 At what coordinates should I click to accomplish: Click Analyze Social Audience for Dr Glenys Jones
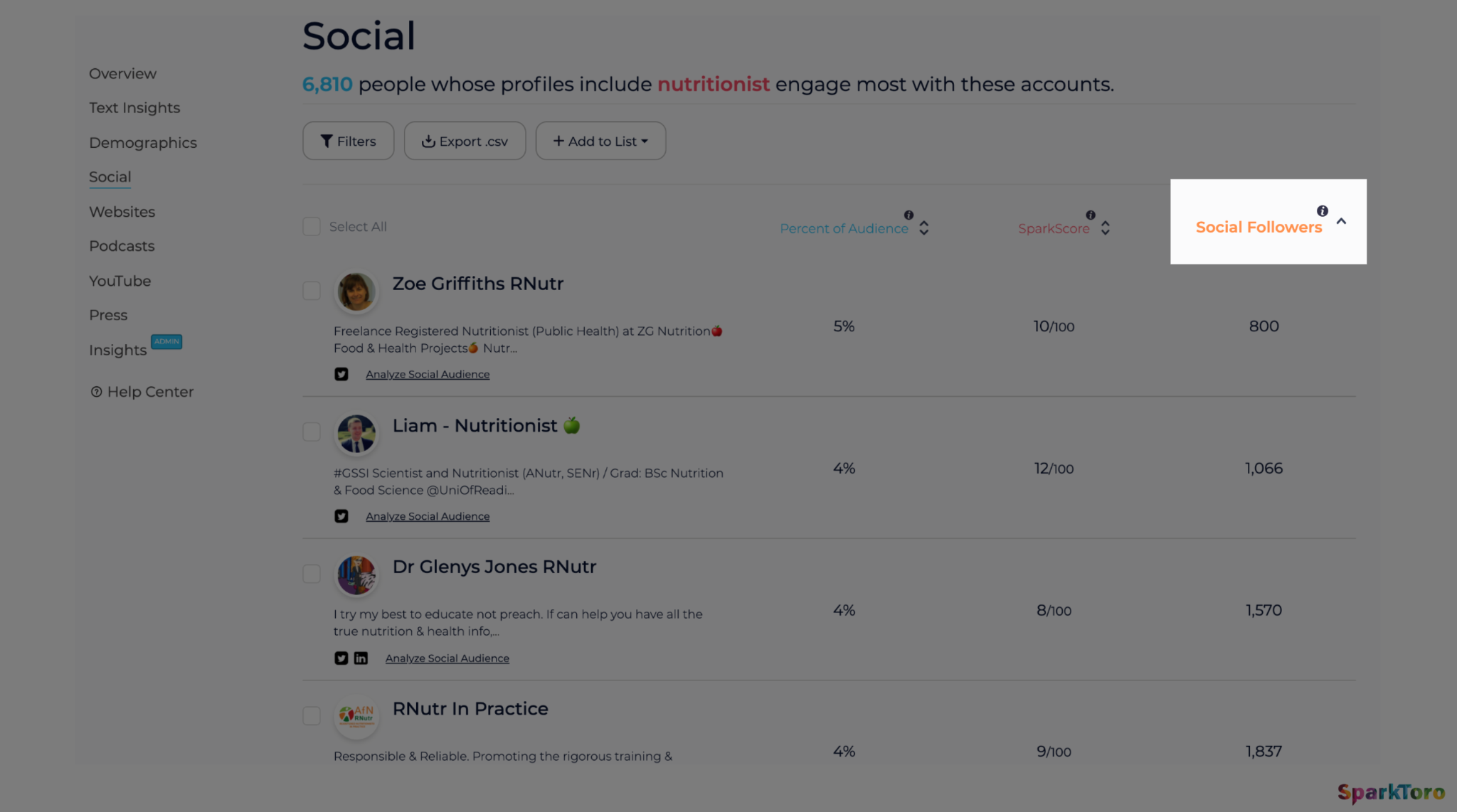click(x=447, y=658)
